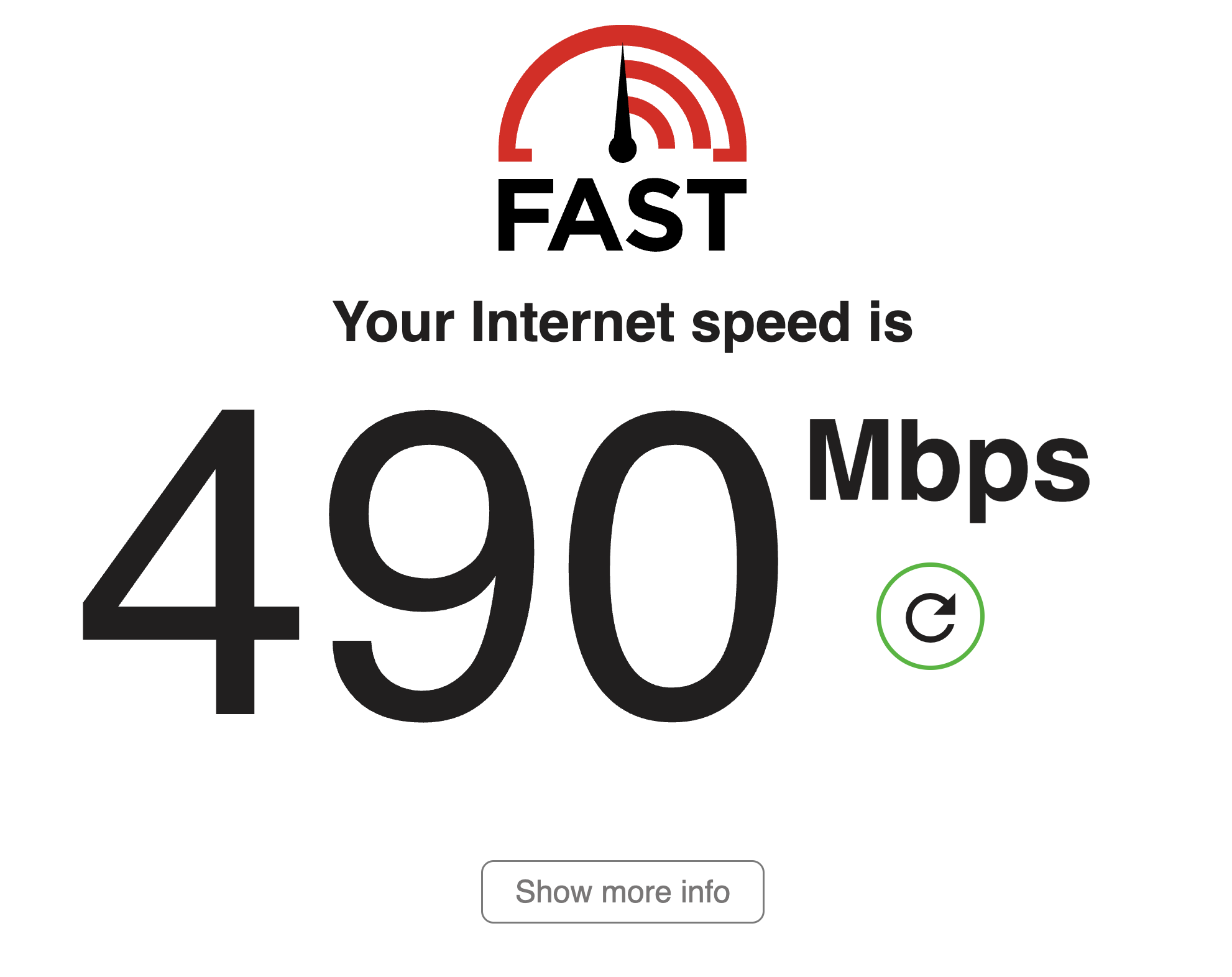Image resolution: width=1232 pixels, height=977 pixels.
Task: Click the 490 speed result number
Action: [x=430, y=564]
